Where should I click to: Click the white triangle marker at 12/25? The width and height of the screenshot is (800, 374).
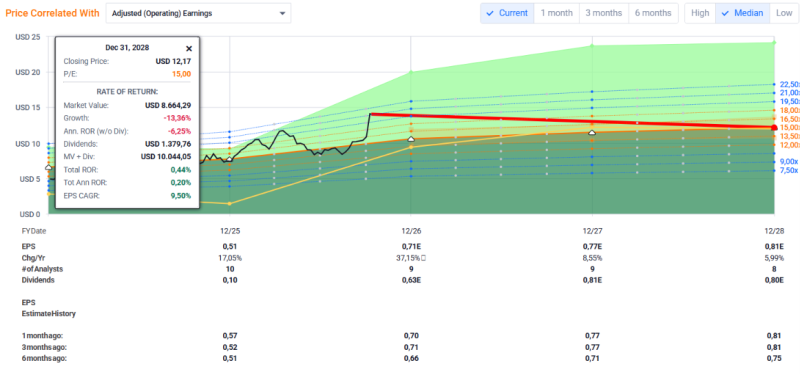pos(230,159)
